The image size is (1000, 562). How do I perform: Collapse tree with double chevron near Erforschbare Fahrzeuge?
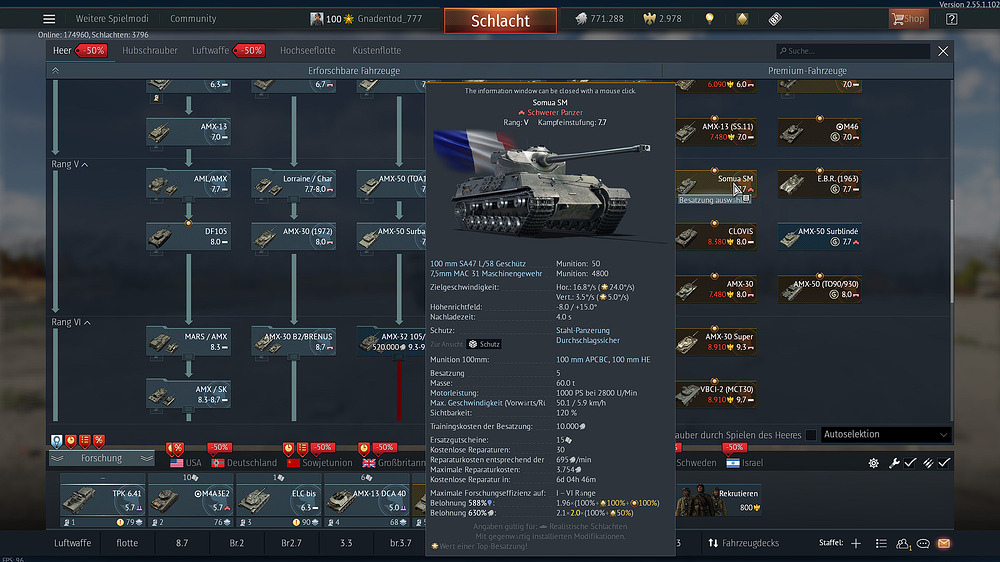pos(55,71)
